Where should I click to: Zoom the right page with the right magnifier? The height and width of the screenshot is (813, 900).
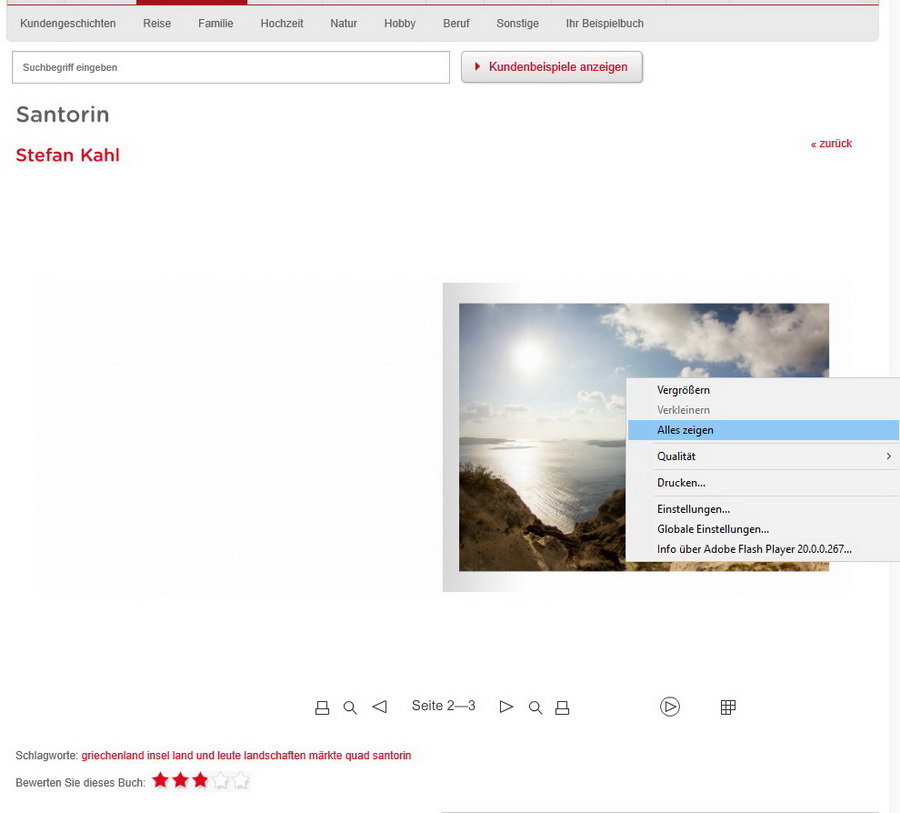pos(535,707)
